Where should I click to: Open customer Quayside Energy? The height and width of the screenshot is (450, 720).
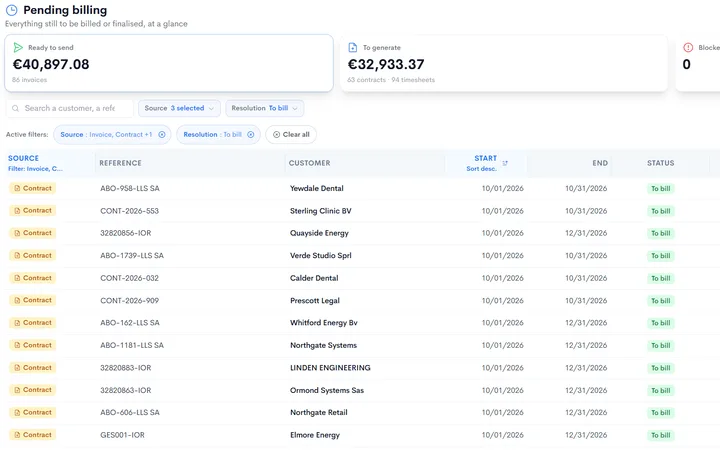pos(319,233)
